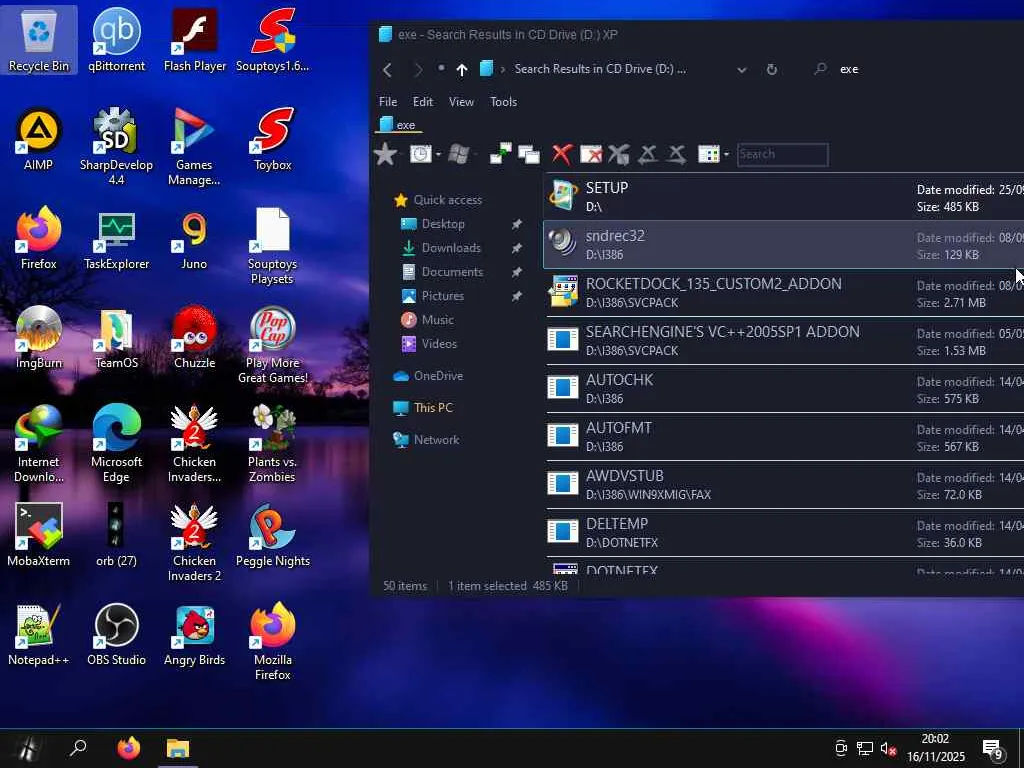This screenshot has width=1024, height=768.
Task: Open the Tools menu
Action: point(504,102)
